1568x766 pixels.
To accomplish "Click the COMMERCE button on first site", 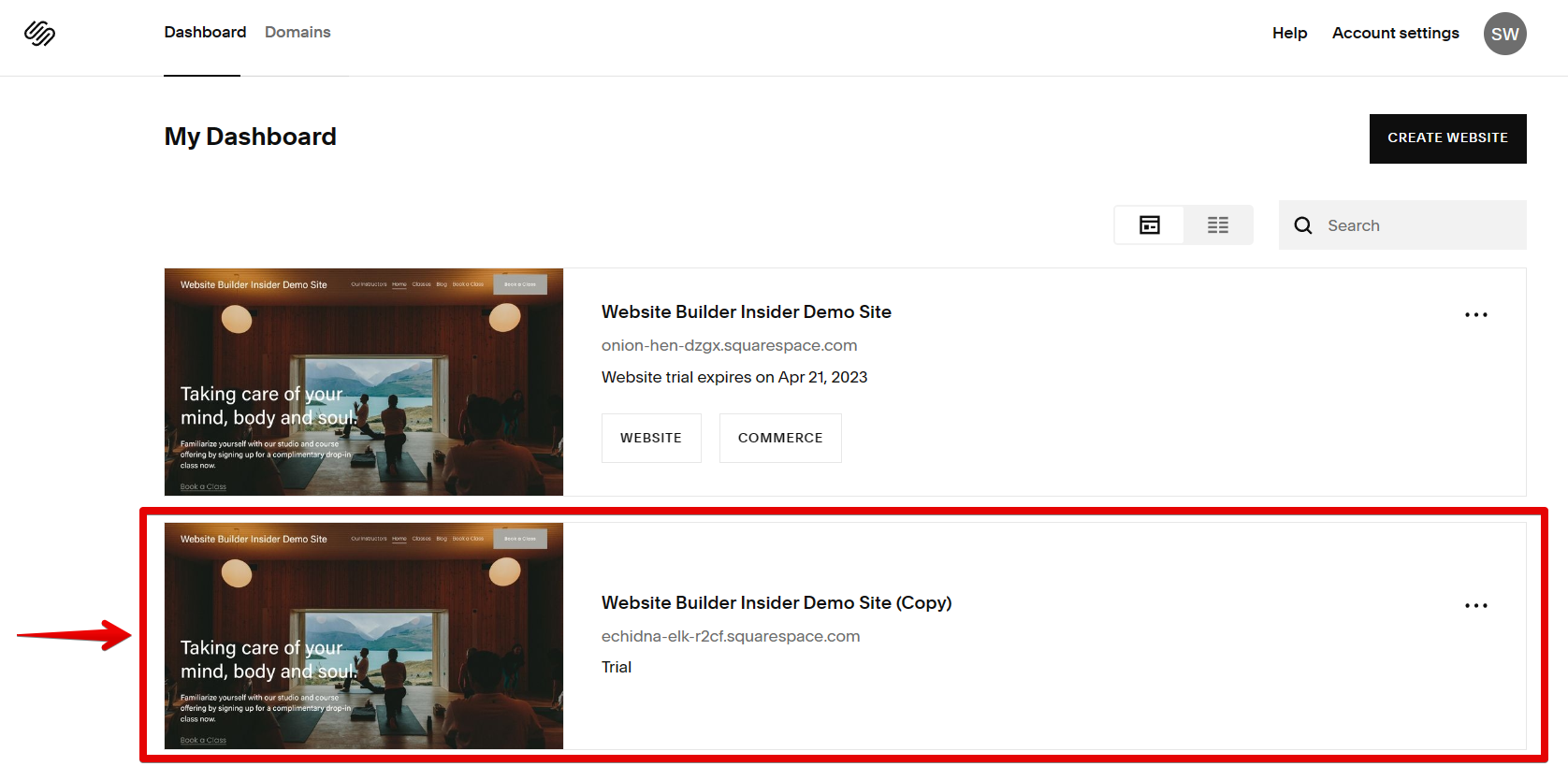I will click(780, 438).
